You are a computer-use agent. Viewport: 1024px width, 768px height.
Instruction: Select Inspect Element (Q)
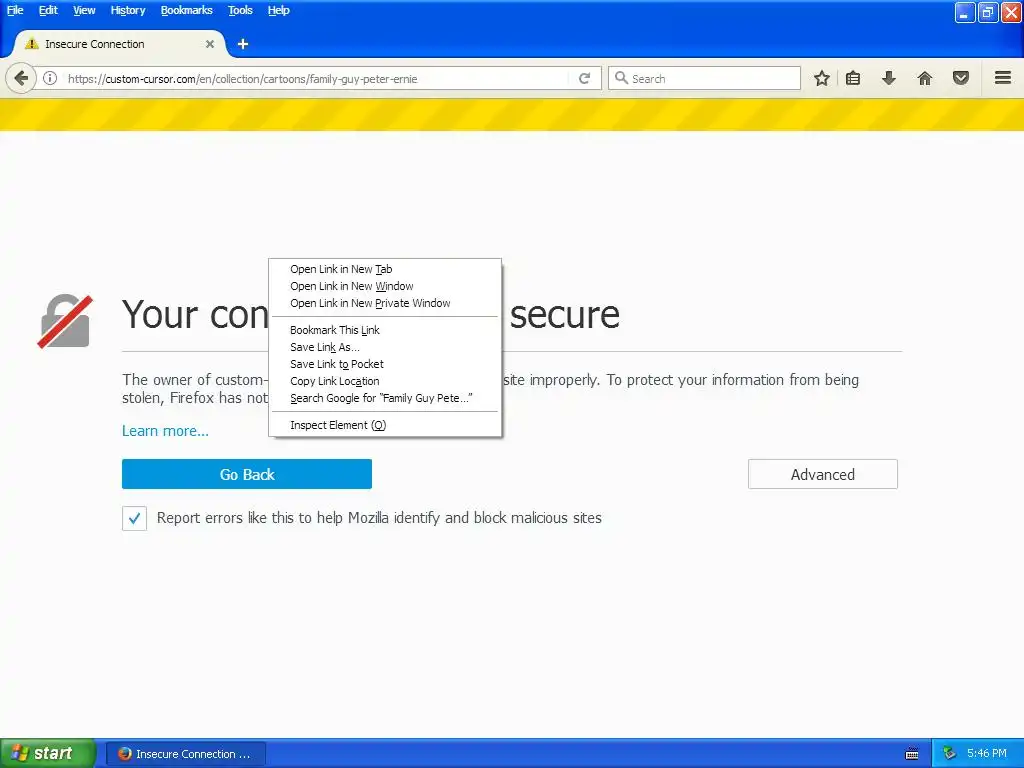tap(385, 425)
